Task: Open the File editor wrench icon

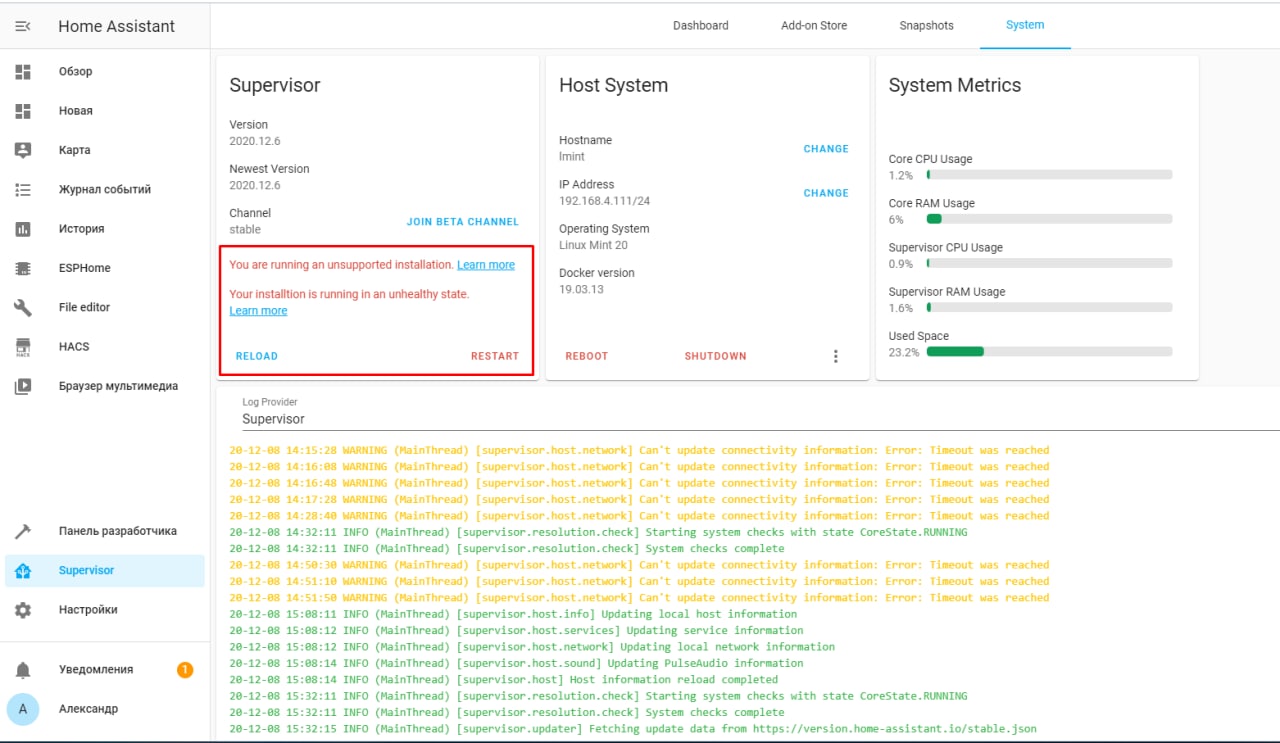Action: coord(23,308)
